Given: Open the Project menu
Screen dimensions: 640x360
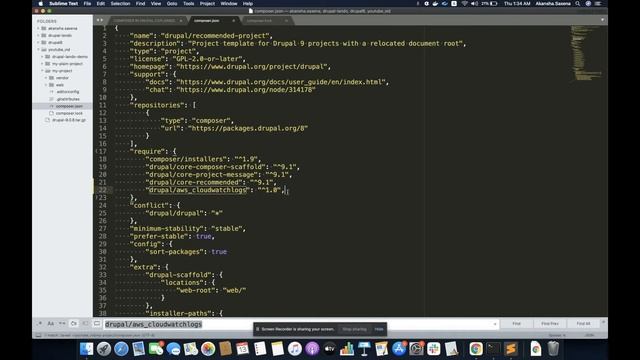Looking at the screenshot, I should pyautogui.click(x=207, y=3).
